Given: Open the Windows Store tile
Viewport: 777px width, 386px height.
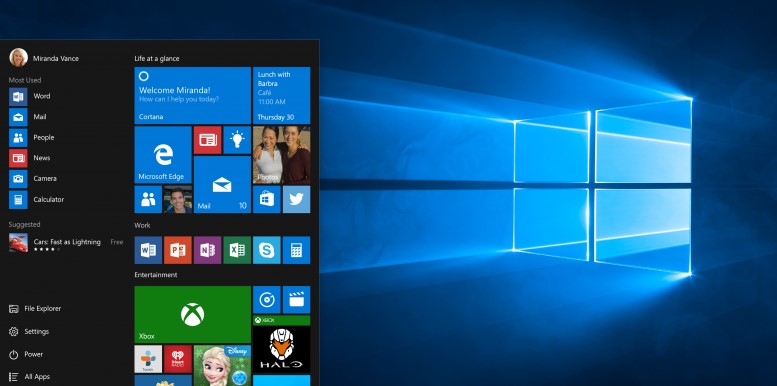Looking at the screenshot, I should pos(267,199).
